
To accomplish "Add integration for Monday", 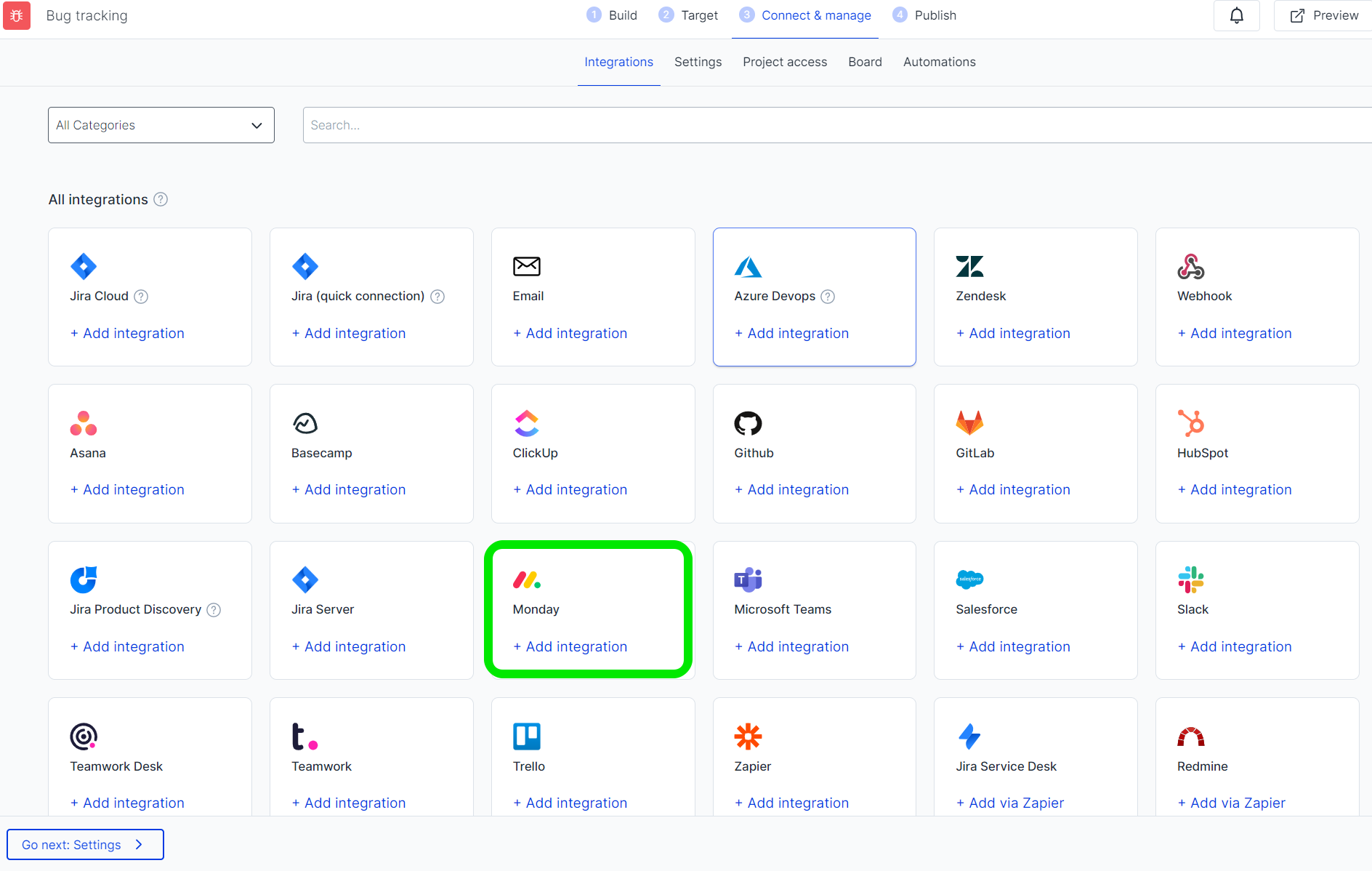I will 570,647.
